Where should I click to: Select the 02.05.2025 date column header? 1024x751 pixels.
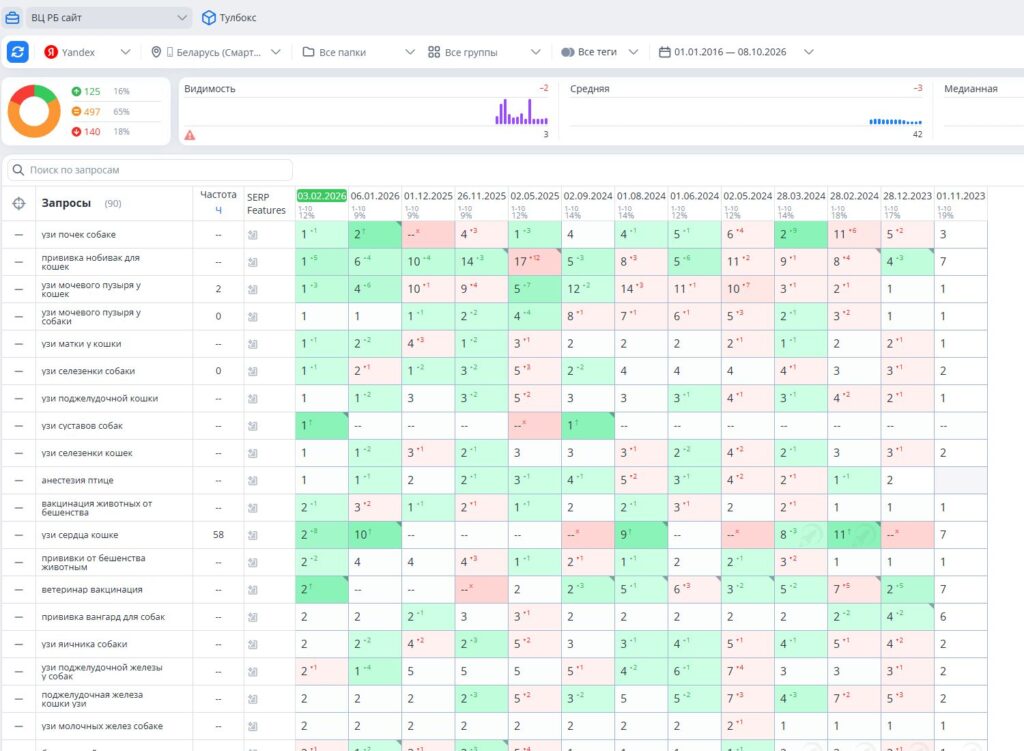[535, 196]
